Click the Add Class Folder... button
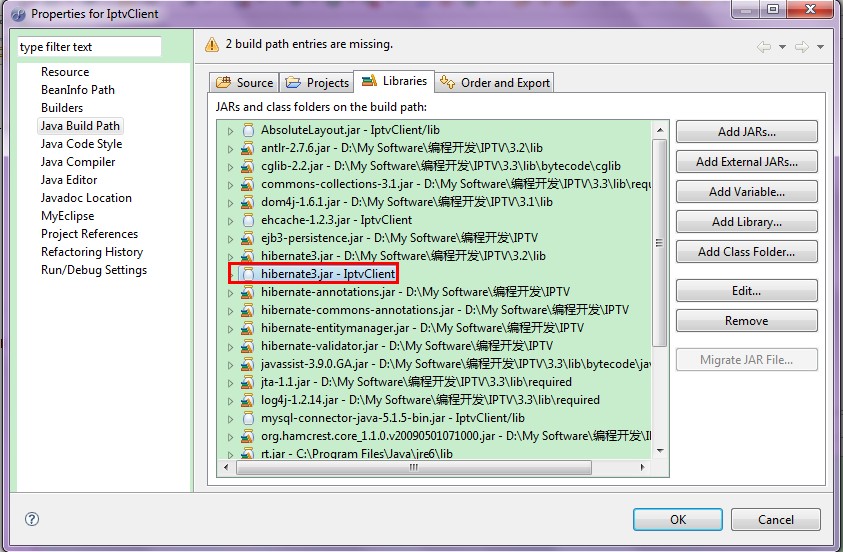The image size is (843, 552). [746, 252]
